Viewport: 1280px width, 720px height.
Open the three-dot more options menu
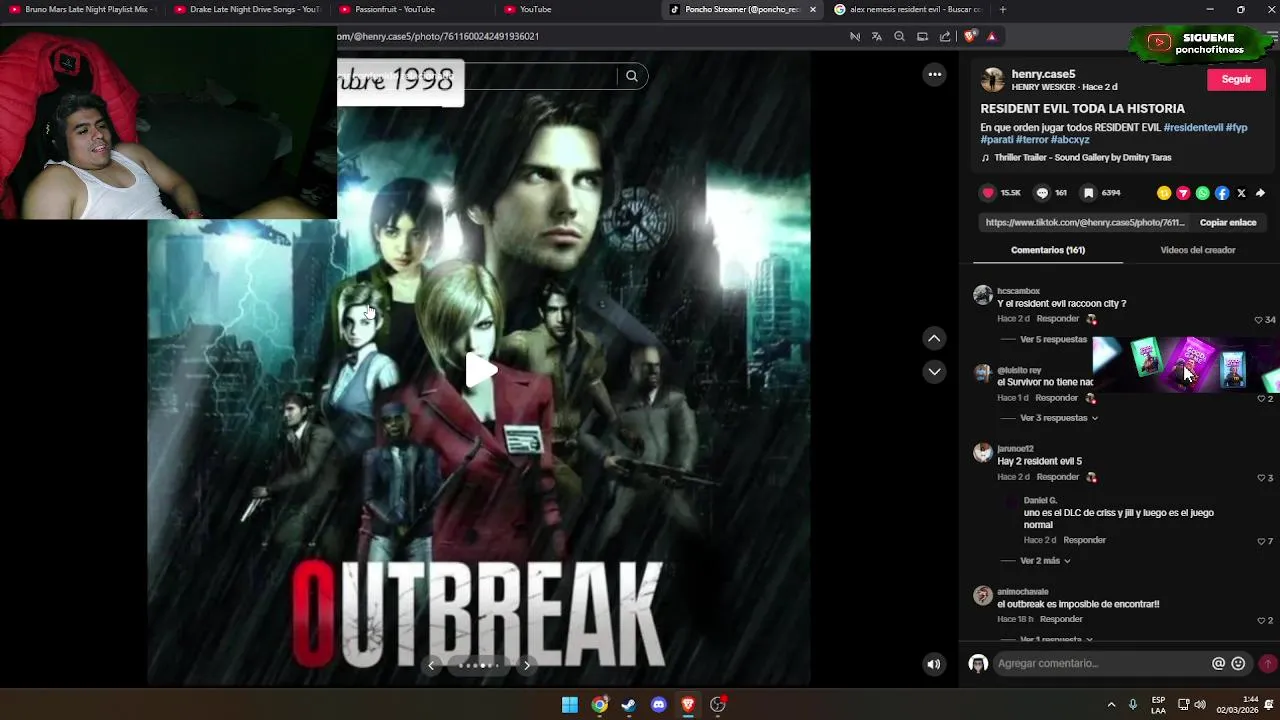point(934,74)
